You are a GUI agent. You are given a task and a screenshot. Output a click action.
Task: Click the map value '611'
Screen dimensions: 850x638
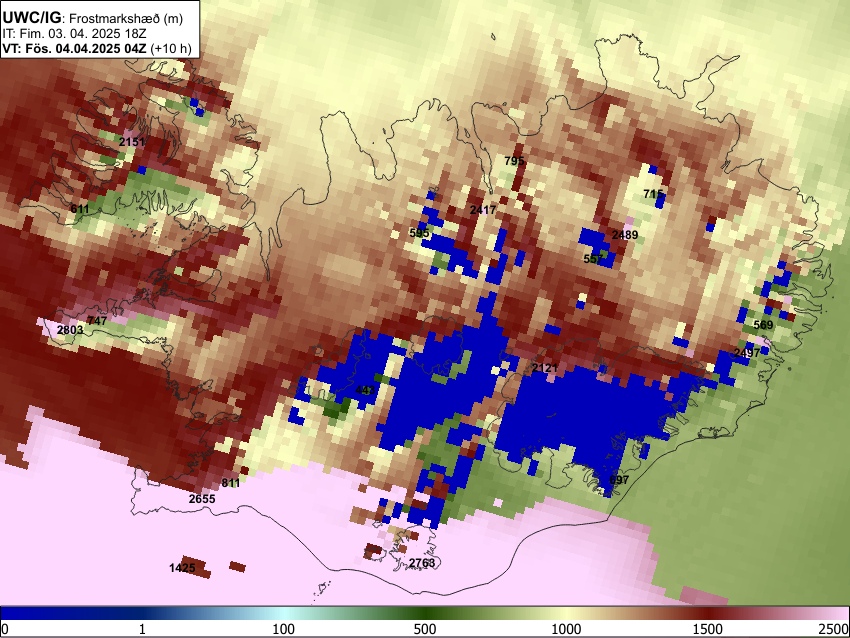(x=80, y=209)
